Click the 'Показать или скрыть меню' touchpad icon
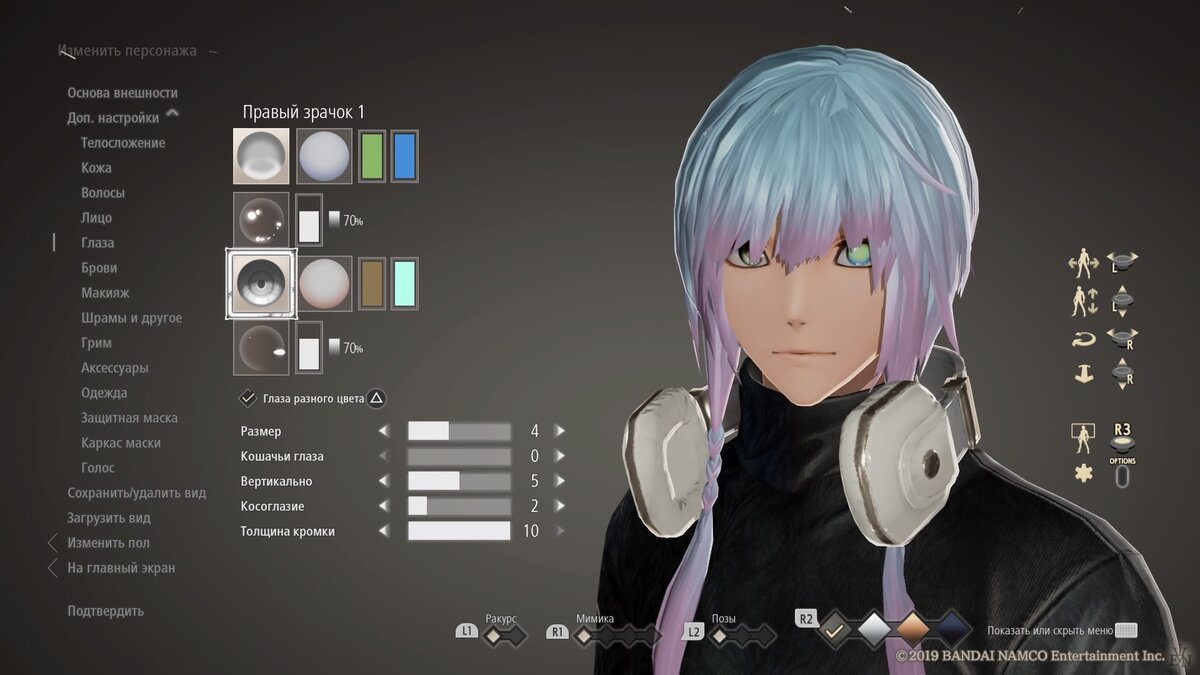 point(1127,631)
